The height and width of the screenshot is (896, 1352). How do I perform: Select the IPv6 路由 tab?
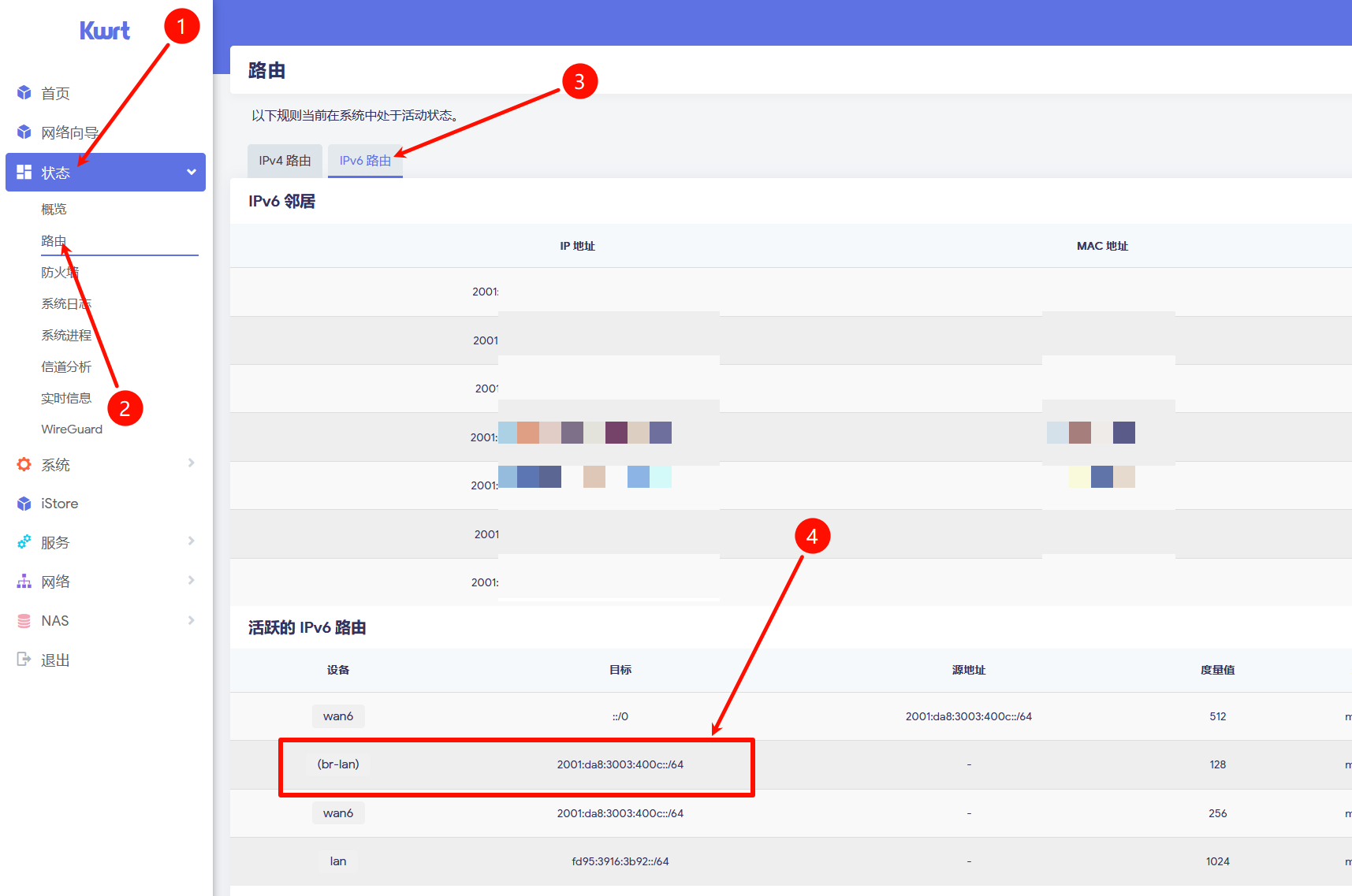(364, 160)
